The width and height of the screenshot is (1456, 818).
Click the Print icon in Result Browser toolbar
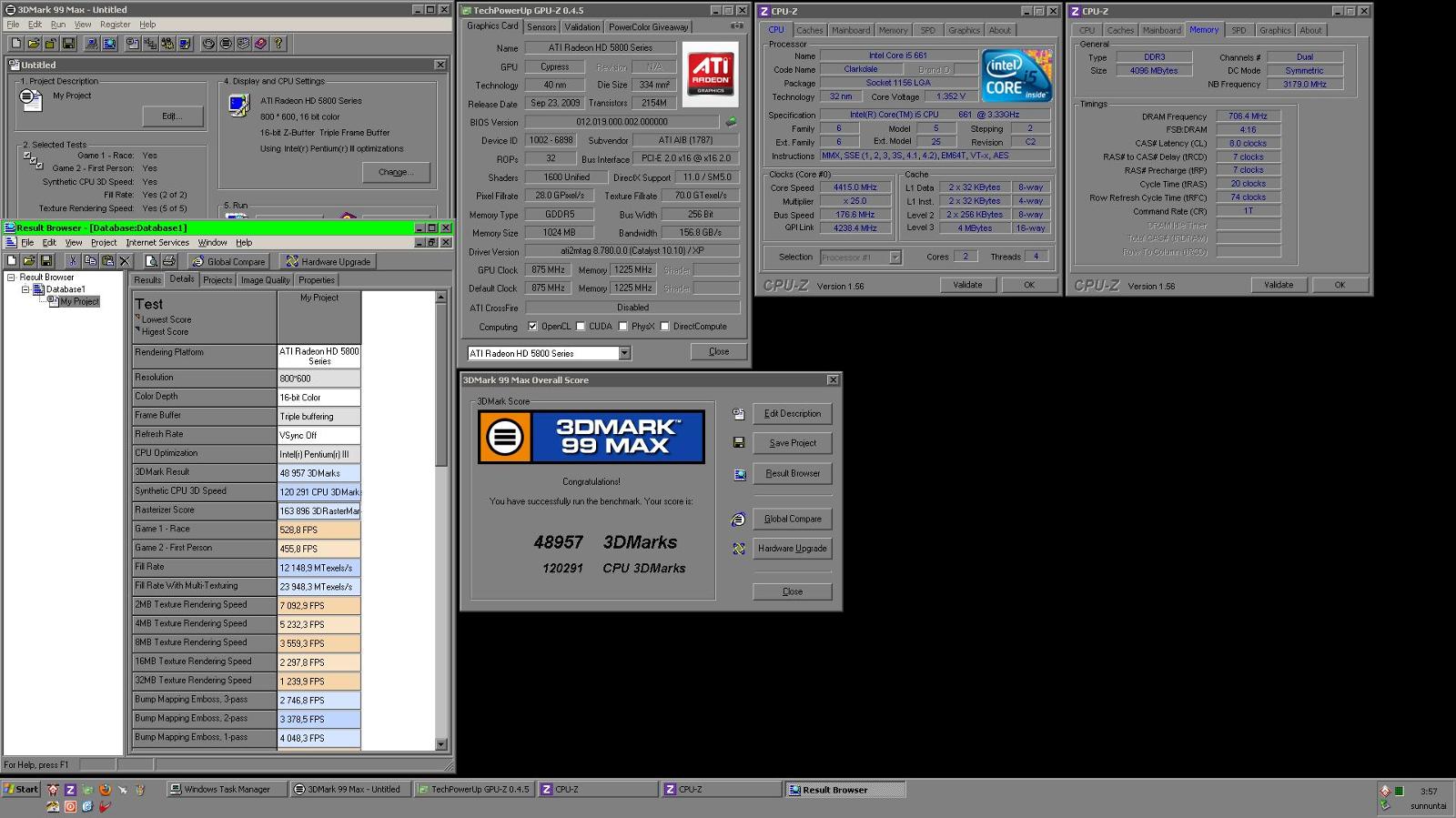[168, 261]
